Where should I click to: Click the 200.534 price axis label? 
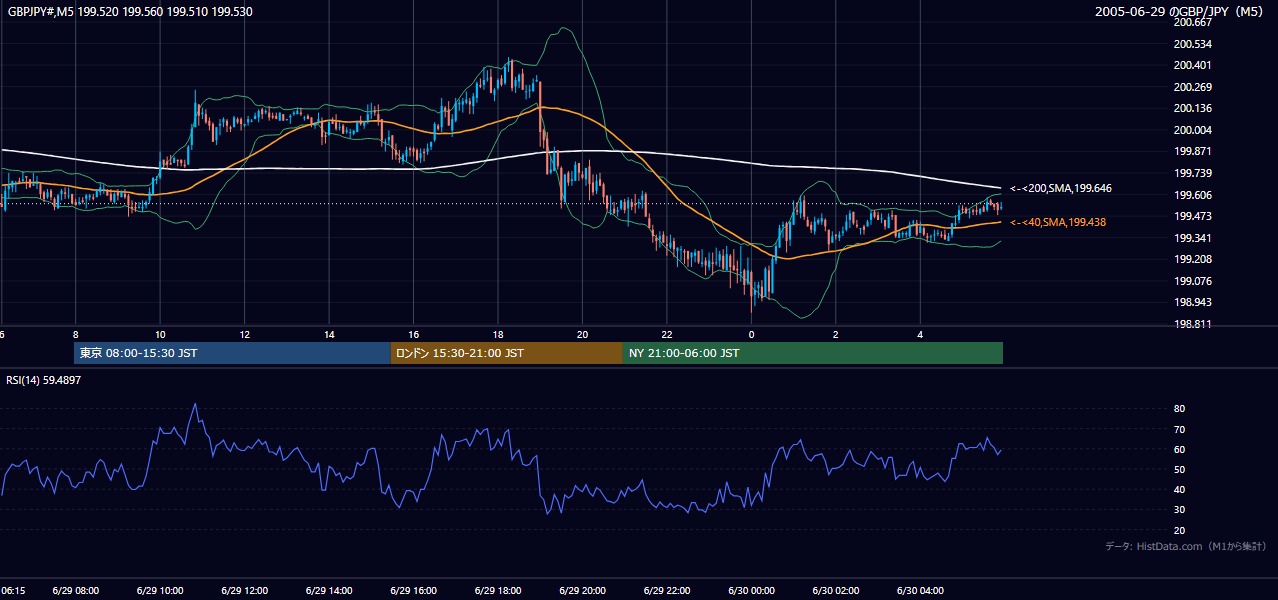pyautogui.click(x=1191, y=44)
